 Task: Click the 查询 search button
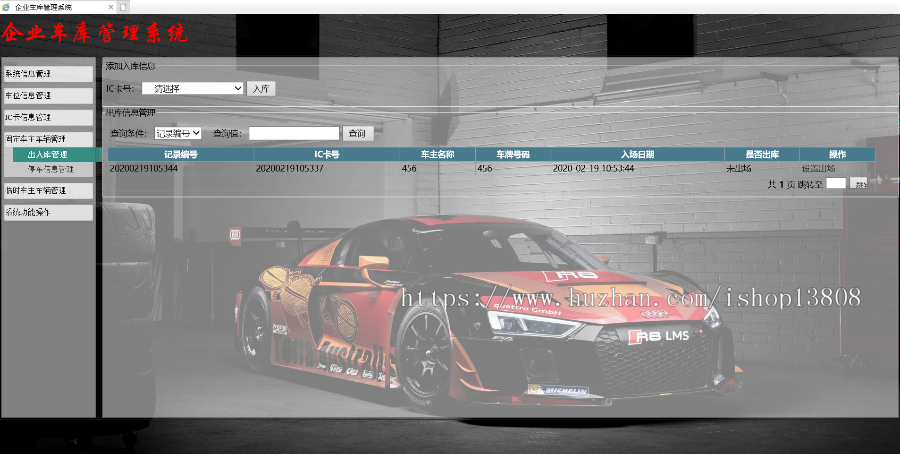[x=358, y=133]
